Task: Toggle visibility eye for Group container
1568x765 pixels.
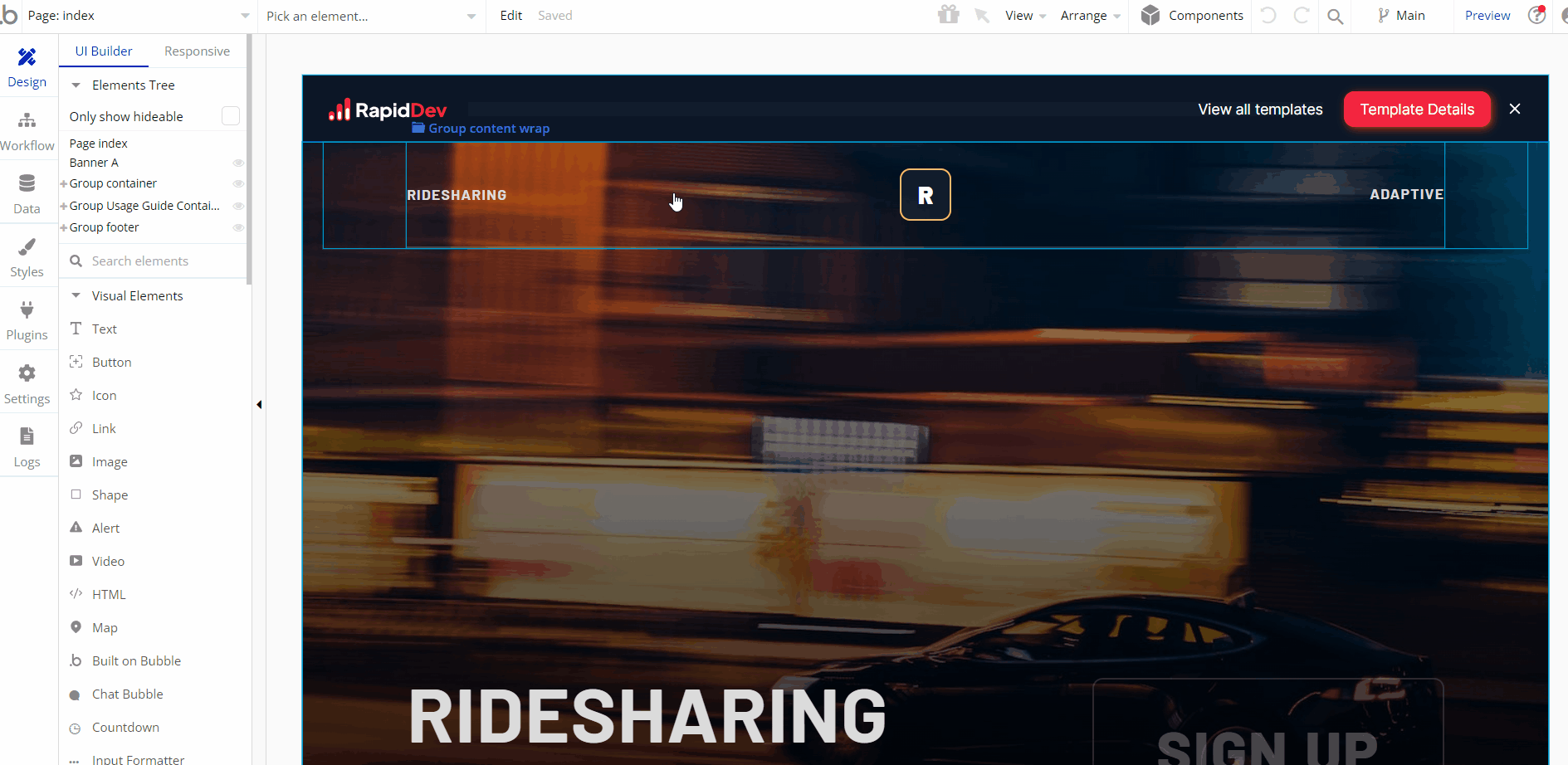Action: tap(238, 183)
